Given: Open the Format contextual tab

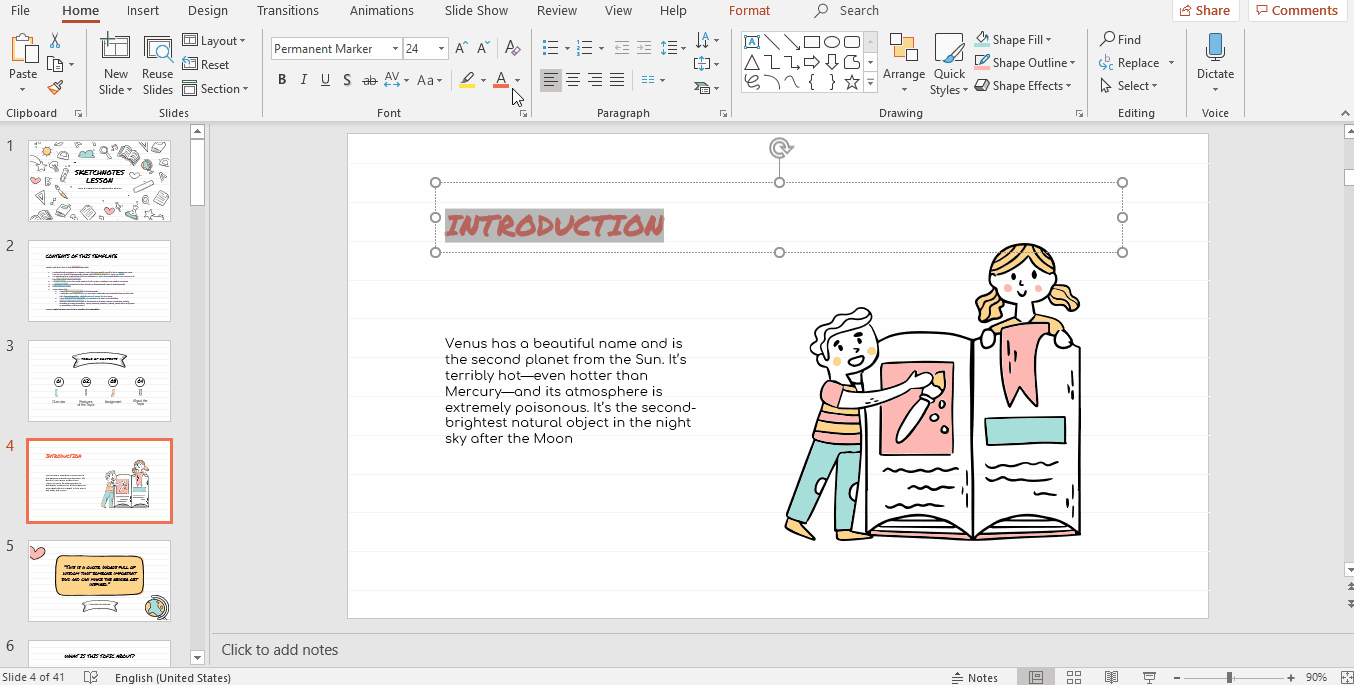Looking at the screenshot, I should (x=749, y=11).
